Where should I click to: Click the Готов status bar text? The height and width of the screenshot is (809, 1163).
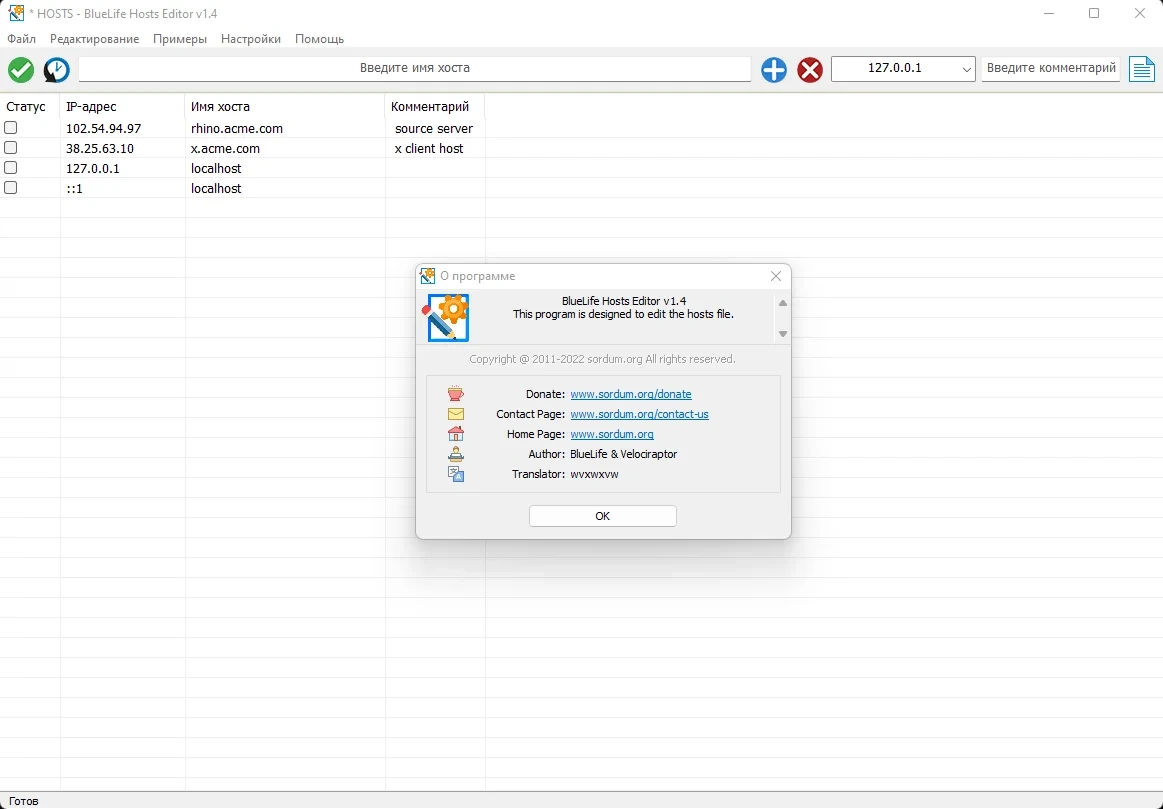pyautogui.click(x=24, y=801)
